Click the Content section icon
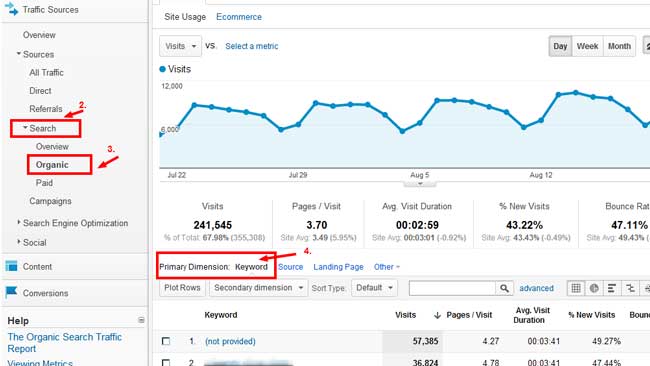The width and height of the screenshot is (650, 366). tap(12, 266)
